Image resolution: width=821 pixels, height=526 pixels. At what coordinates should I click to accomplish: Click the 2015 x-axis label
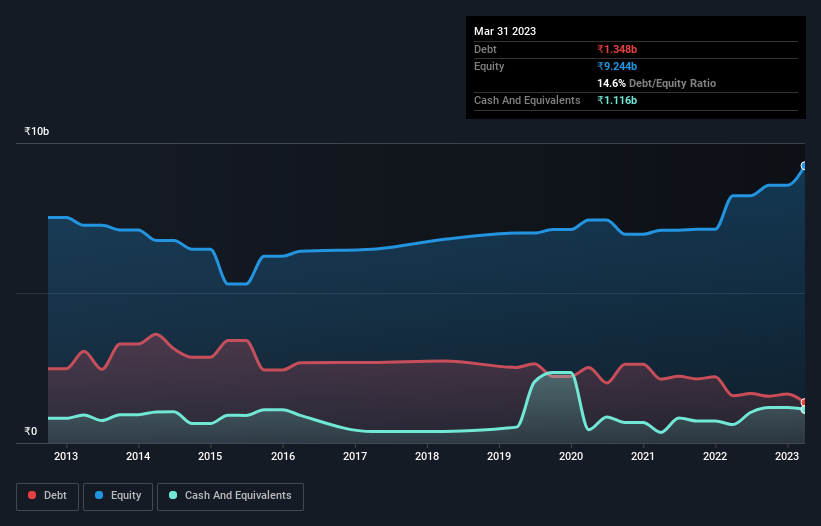pos(210,456)
